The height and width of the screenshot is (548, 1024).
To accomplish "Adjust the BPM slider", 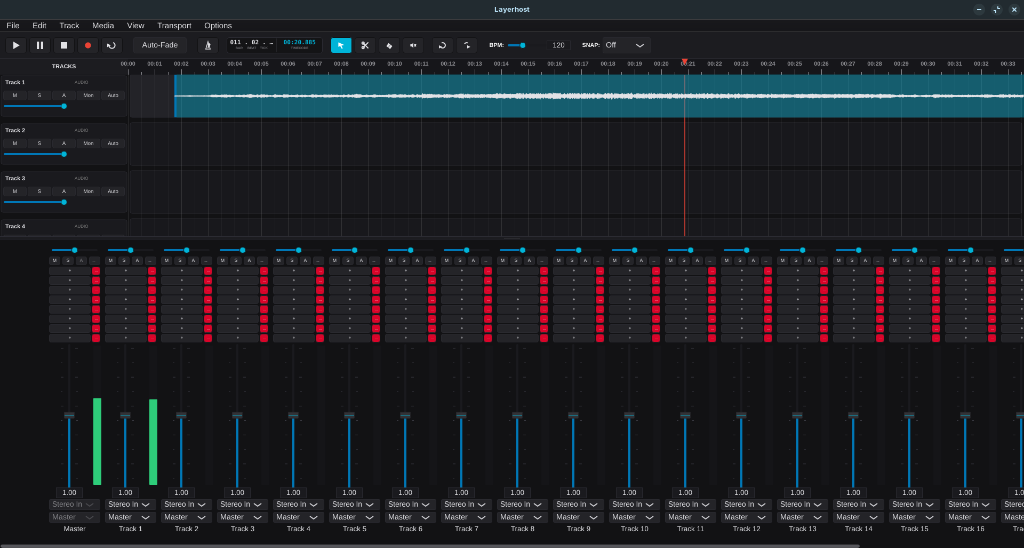I will point(524,45).
